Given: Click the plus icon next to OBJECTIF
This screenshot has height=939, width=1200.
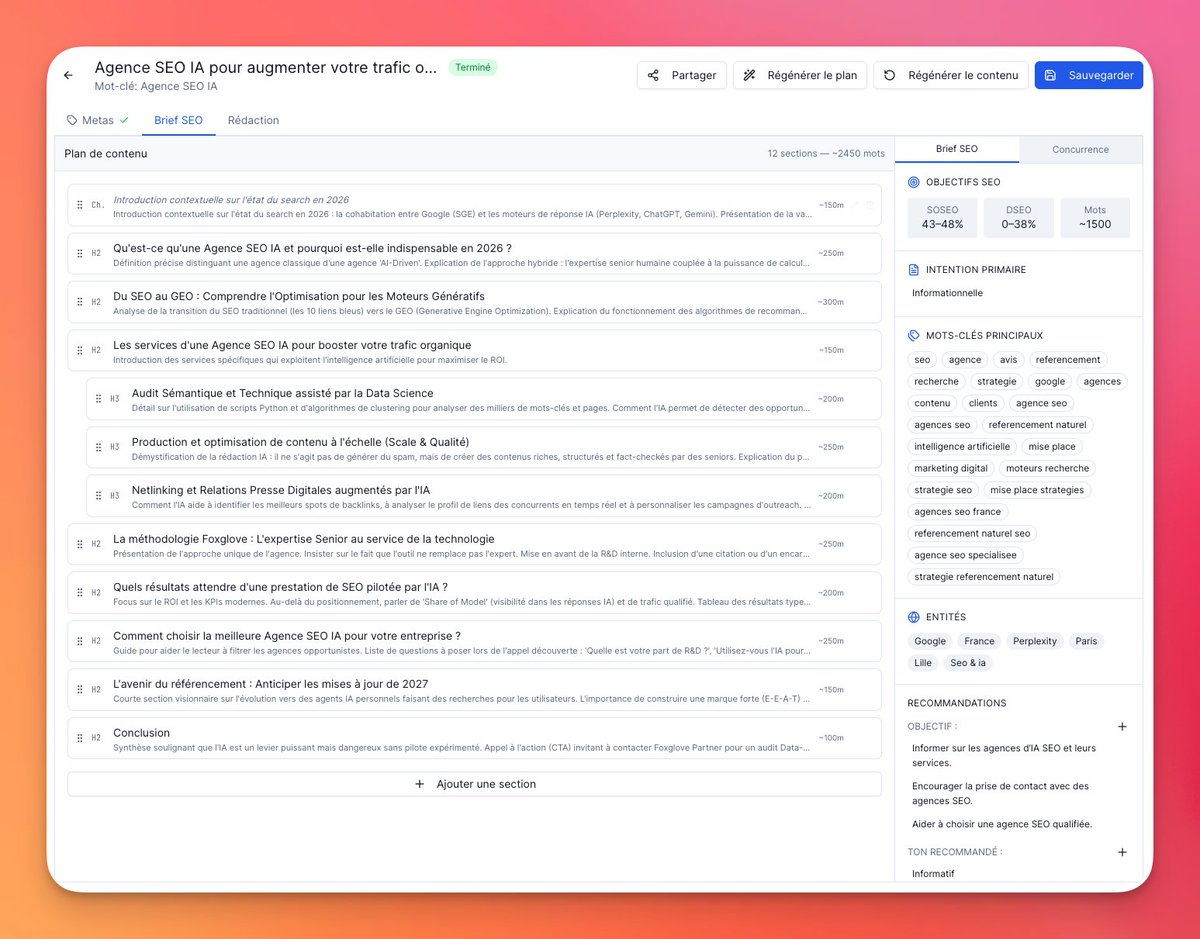Looking at the screenshot, I should [1122, 727].
